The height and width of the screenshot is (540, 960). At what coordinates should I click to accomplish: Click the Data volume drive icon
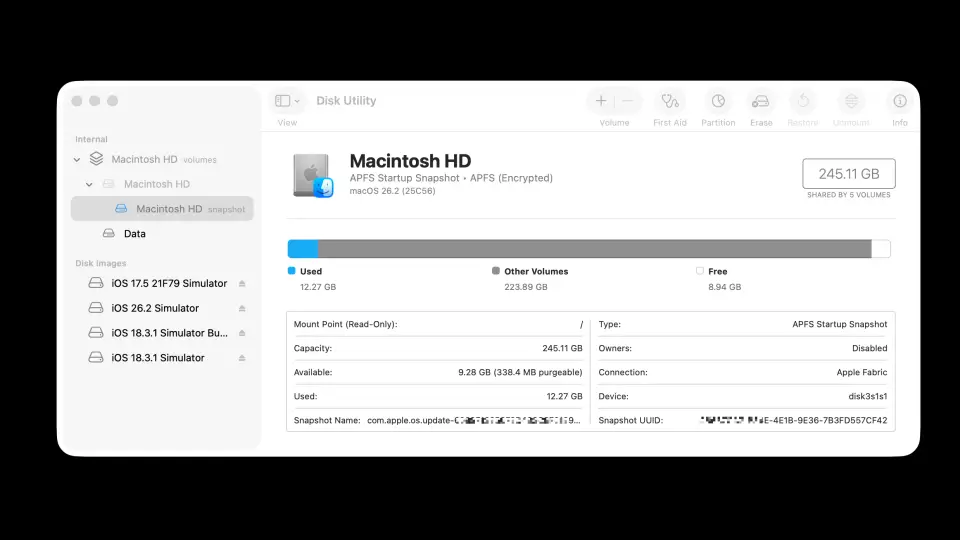click(109, 233)
